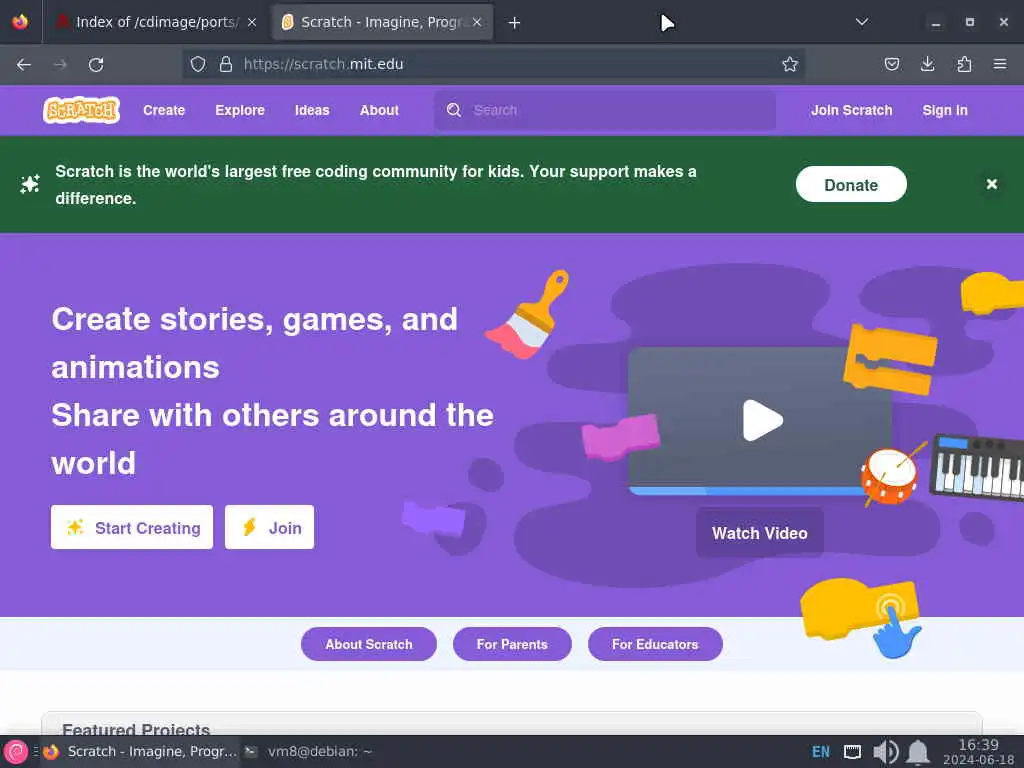The image size is (1024, 768).
Task: Open the notifications bell tray icon
Action: pos(918,752)
